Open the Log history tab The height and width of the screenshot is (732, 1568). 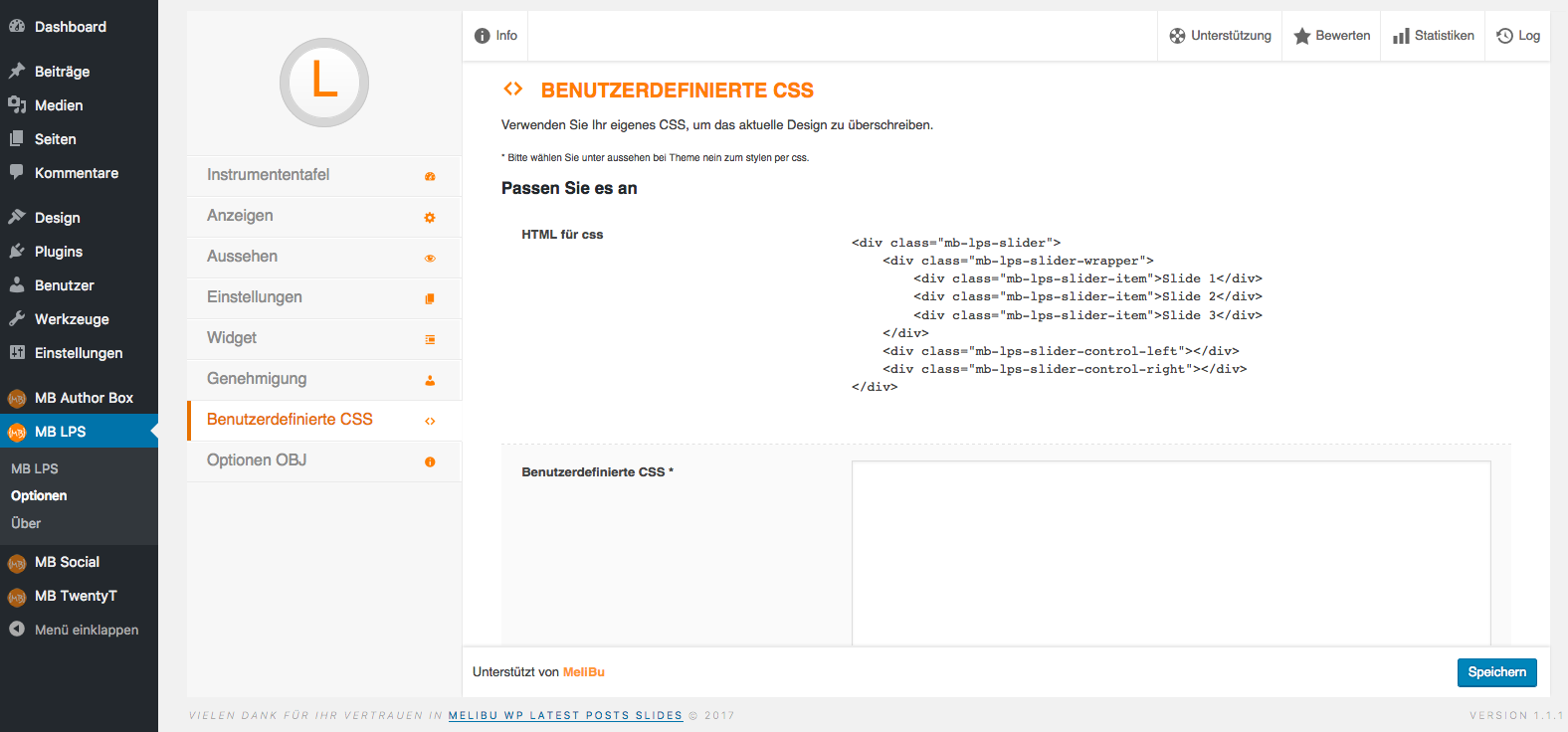1518,36
